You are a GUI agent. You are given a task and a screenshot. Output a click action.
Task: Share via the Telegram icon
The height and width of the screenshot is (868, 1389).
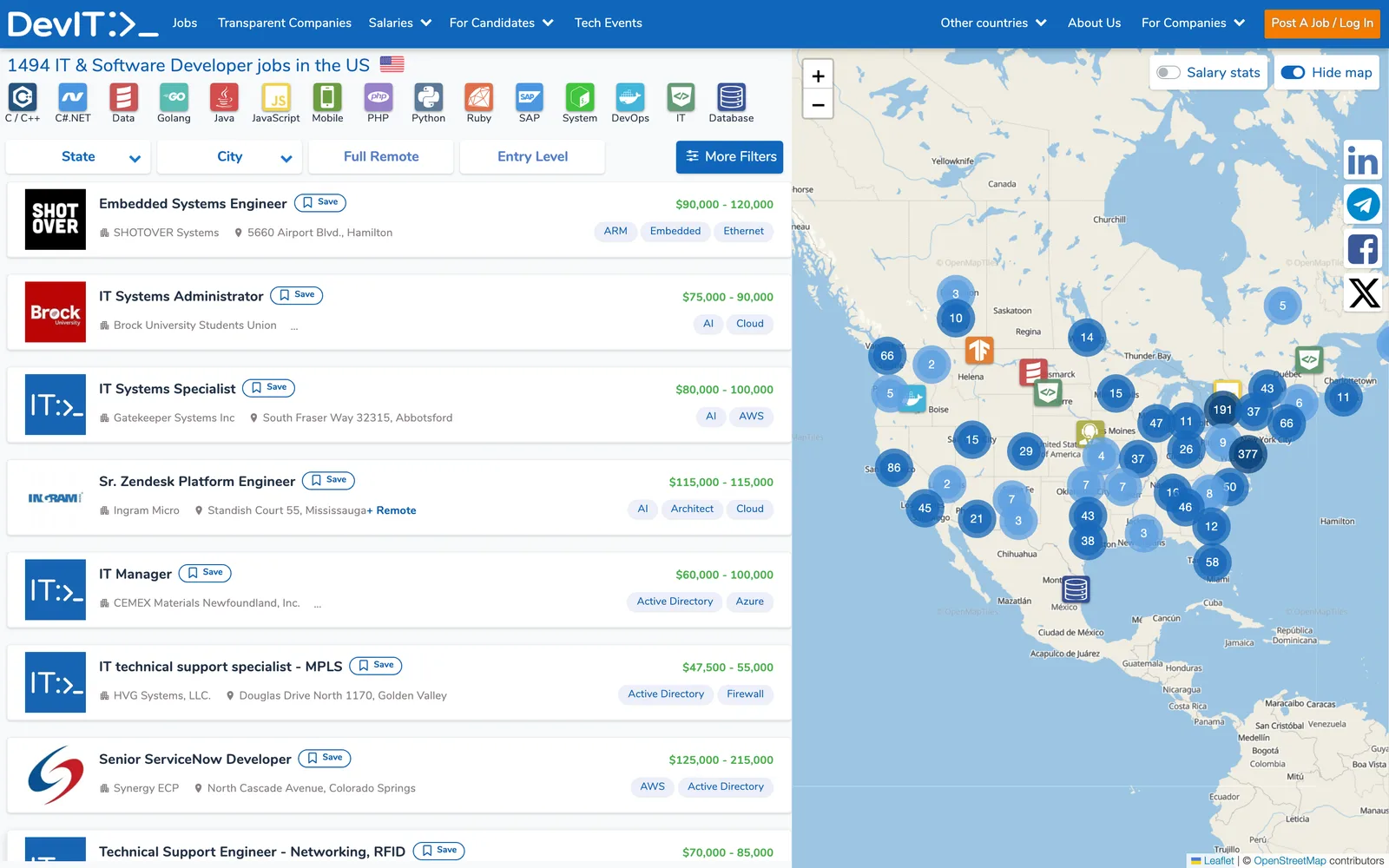[x=1362, y=205]
